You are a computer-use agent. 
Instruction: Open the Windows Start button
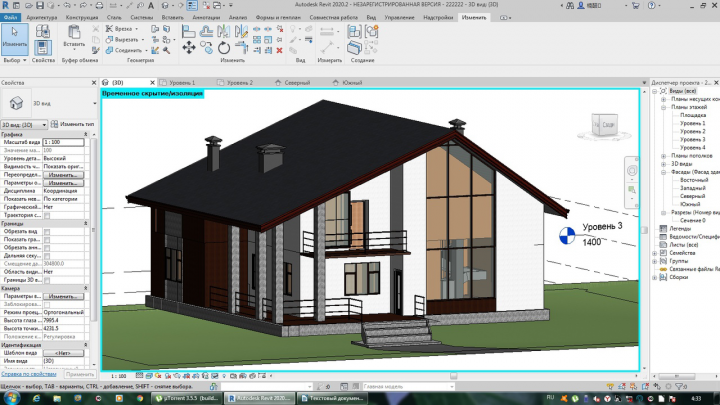coord(11,398)
